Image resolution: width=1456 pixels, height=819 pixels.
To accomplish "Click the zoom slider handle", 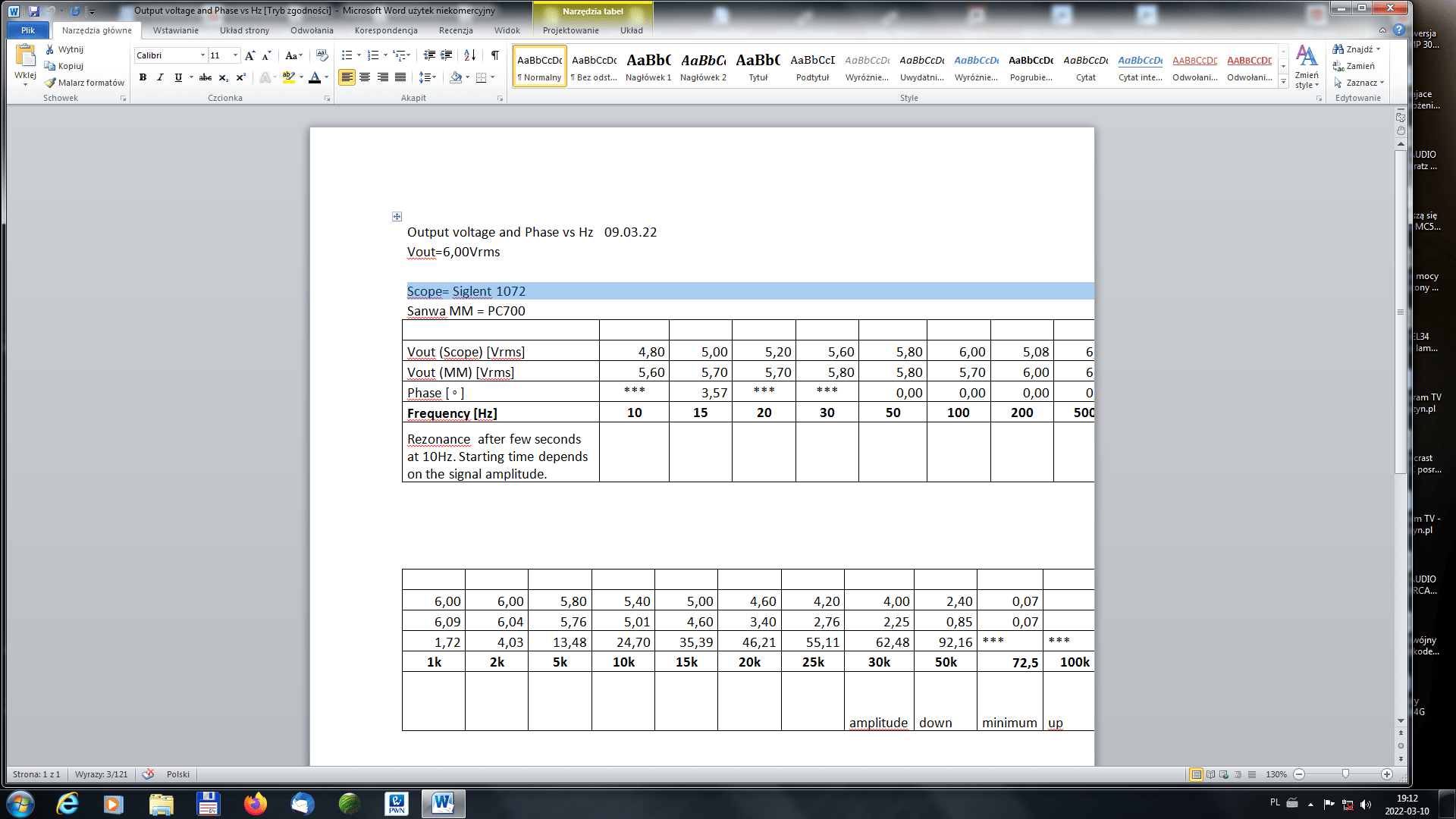I will (x=1345, y=774).
